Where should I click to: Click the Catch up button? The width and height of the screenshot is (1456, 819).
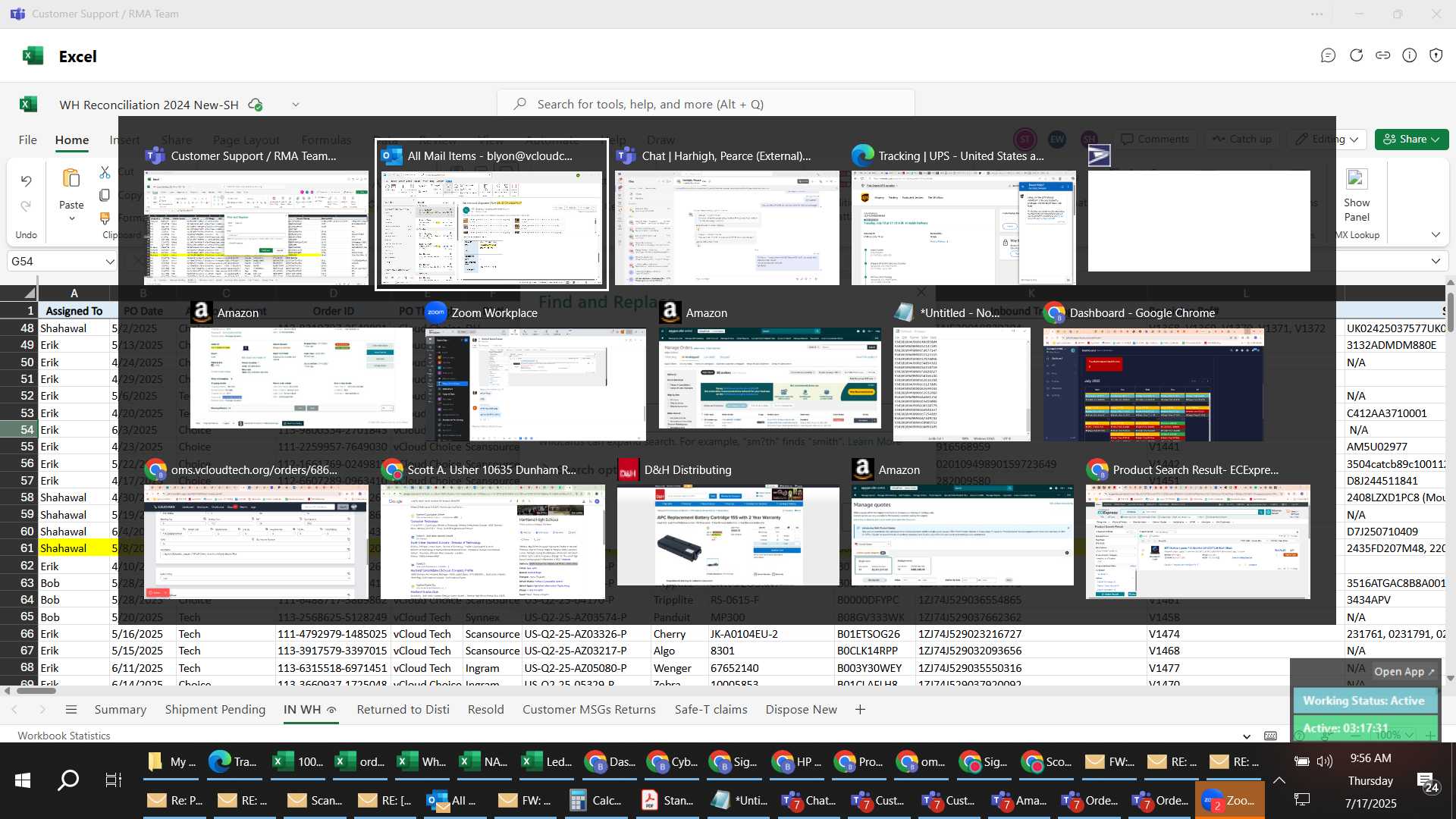tap(1241, 140)
